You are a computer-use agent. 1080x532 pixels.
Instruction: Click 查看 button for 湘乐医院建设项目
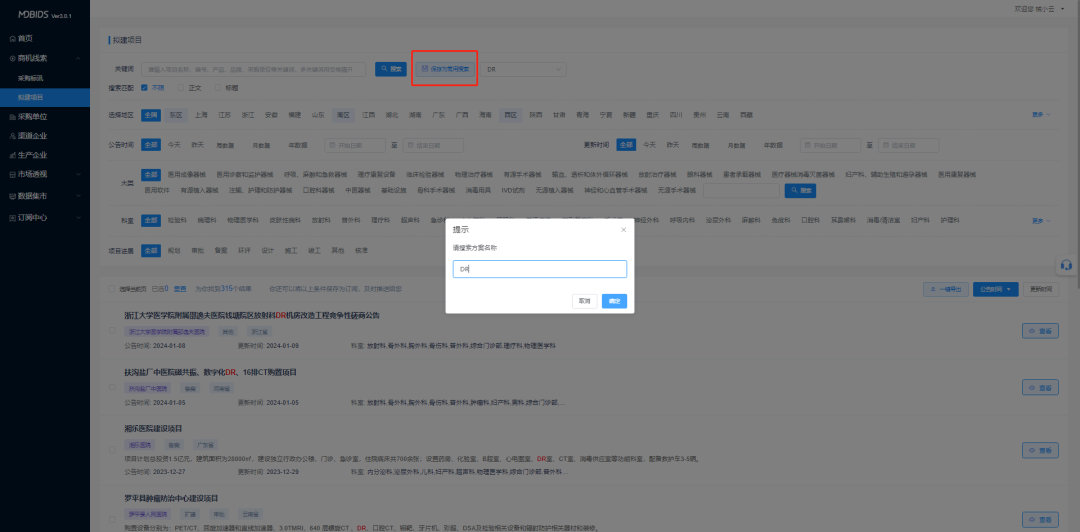[x=1040, y=450]
